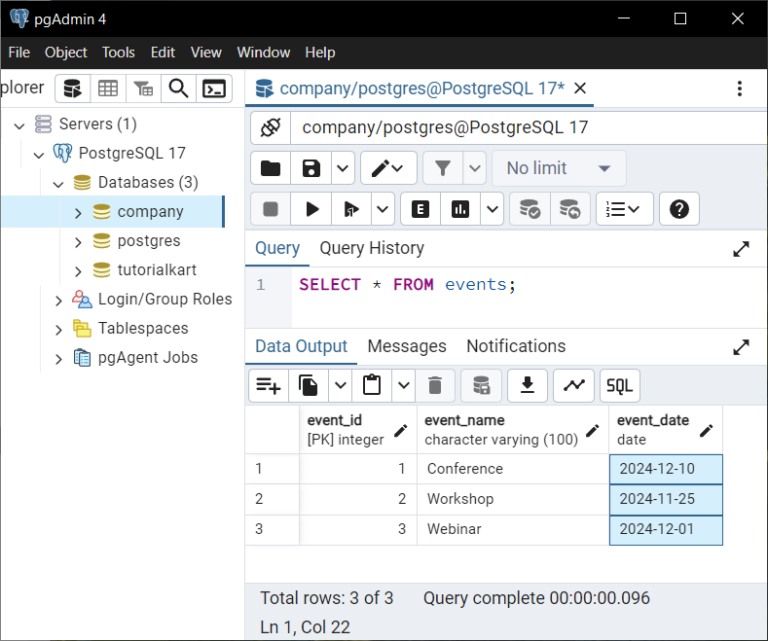Expand the pgAgent Jobs node
This screenshot has height=641, width=768.
[x=58, y=359]
